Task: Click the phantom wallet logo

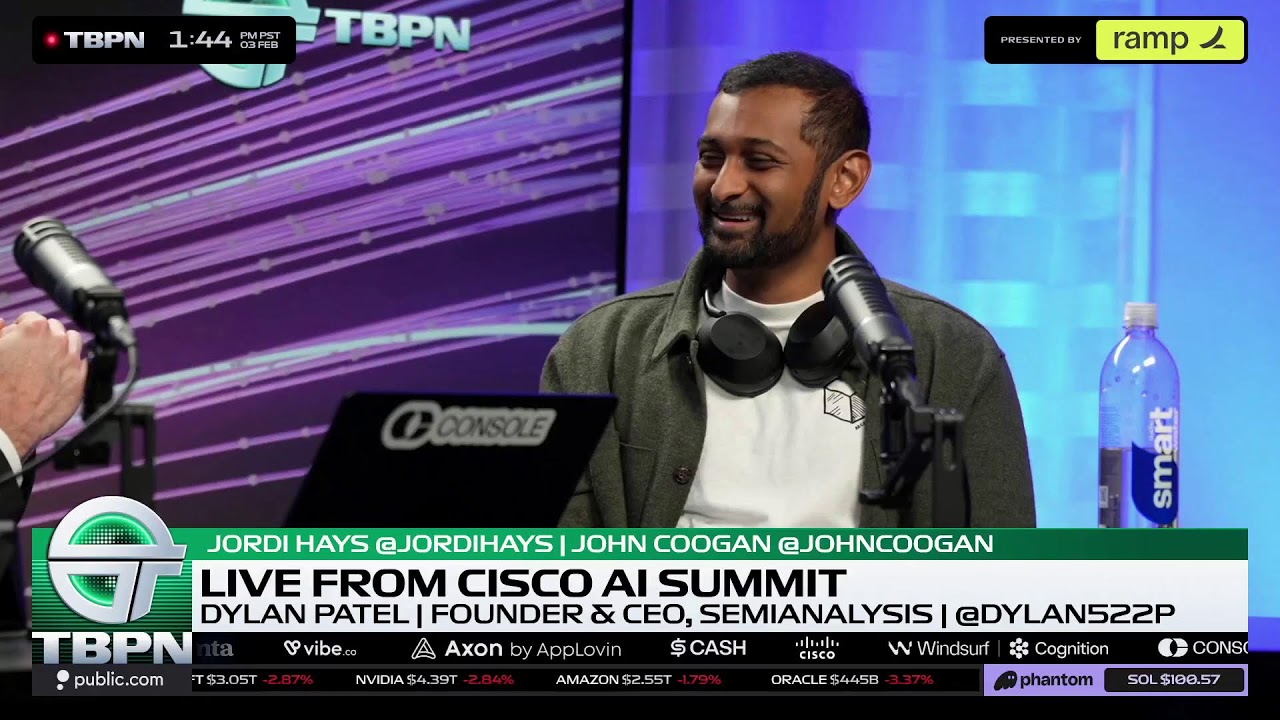Action: click(x=1043, y=680)
